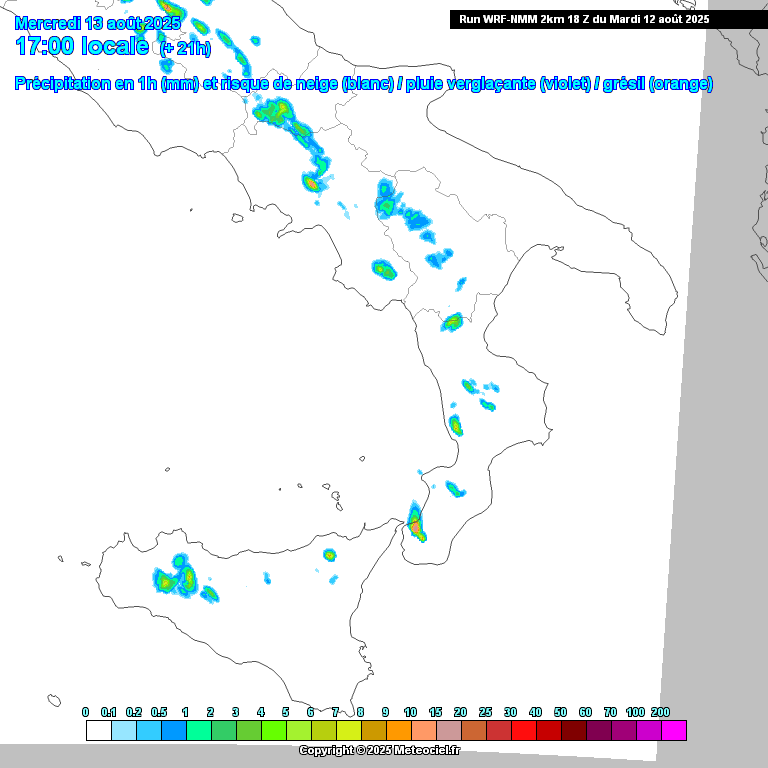This screenshot has width=768, height=768.
Task: Click the yellow 7 mm legend swatch
Action: point(348,731)
